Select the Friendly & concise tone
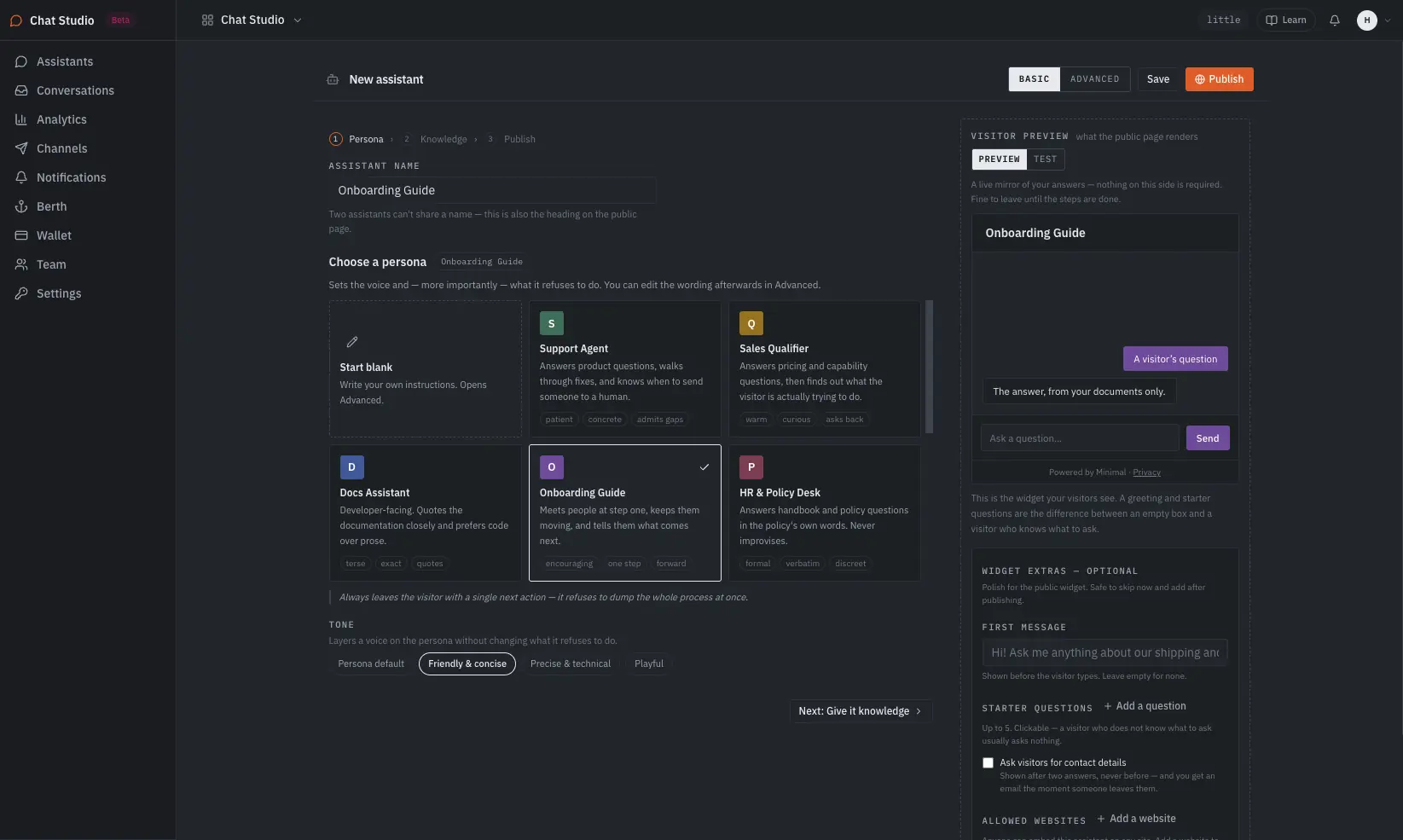Viewport: 1403px width, 840px height. (x=467, y=663)
